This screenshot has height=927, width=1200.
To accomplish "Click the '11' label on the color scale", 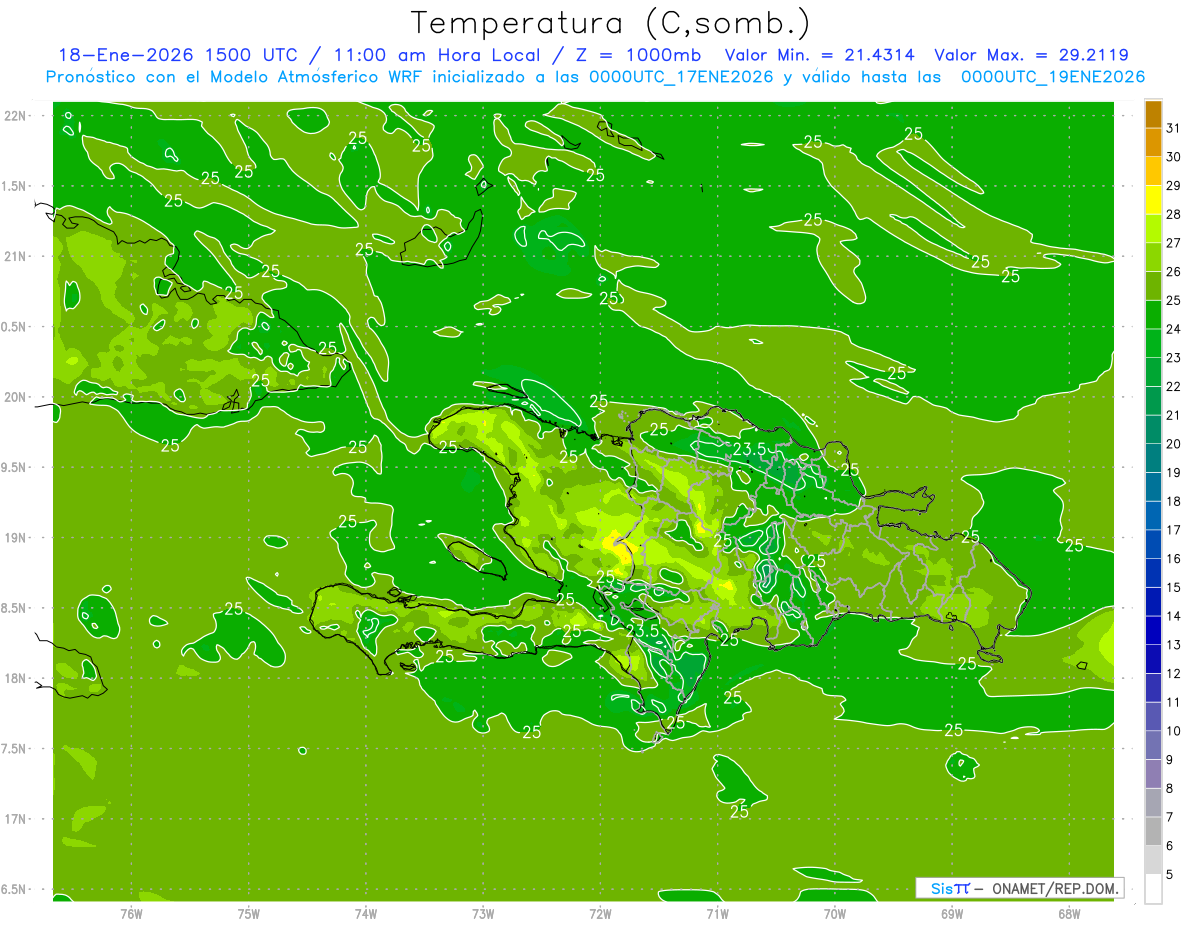I will 1173,702.
